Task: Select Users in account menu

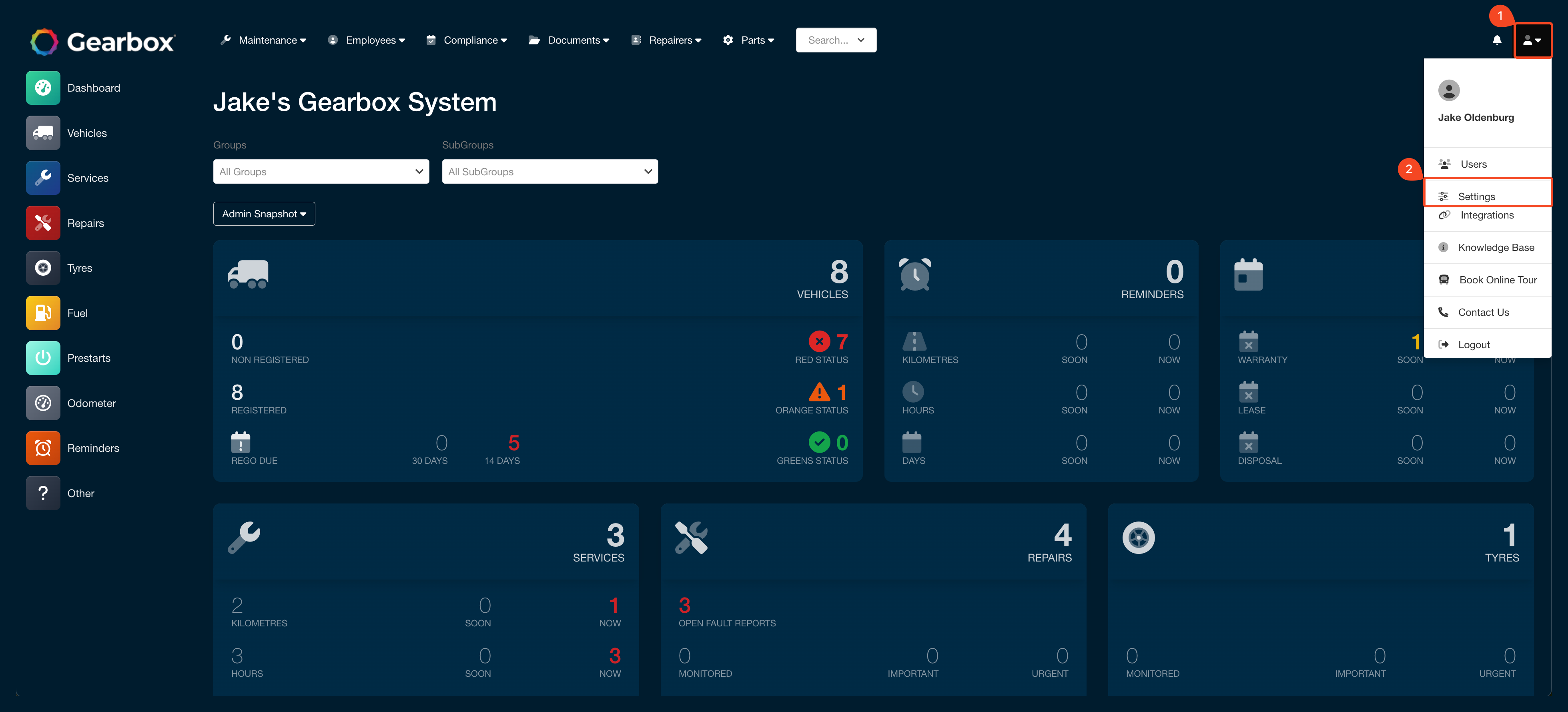Action: [x=1487, y=164]
